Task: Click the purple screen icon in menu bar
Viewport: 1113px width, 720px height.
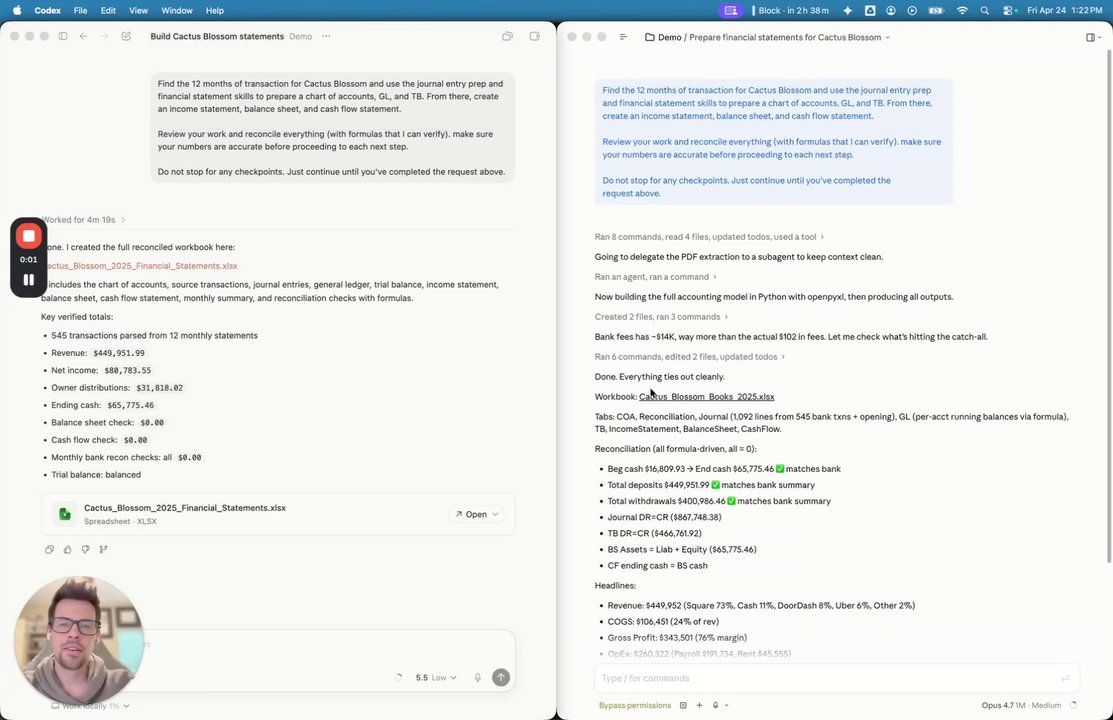Action: pyautogui.click(x=729, y=11)
